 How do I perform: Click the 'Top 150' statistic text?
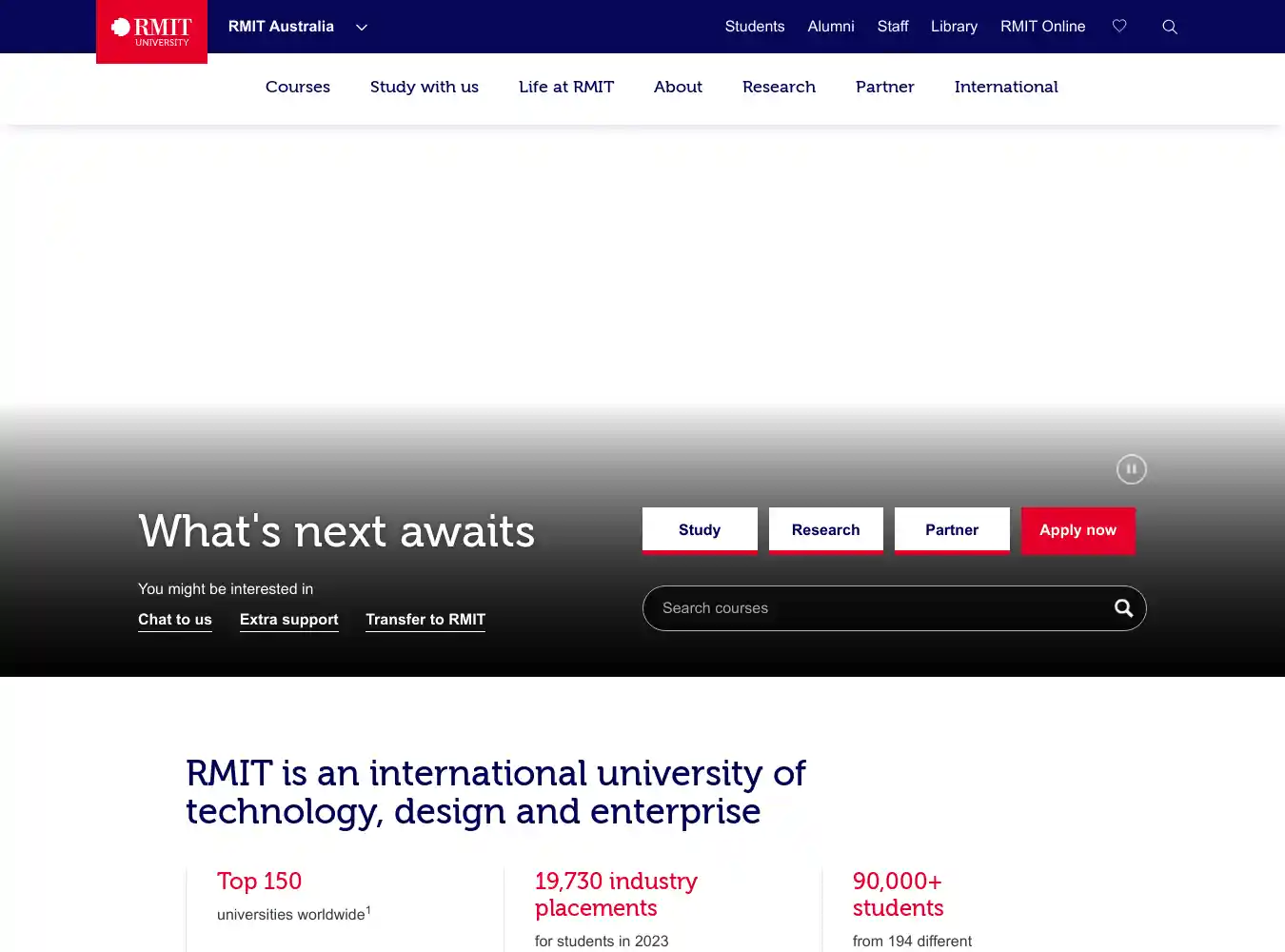(259, 882)
